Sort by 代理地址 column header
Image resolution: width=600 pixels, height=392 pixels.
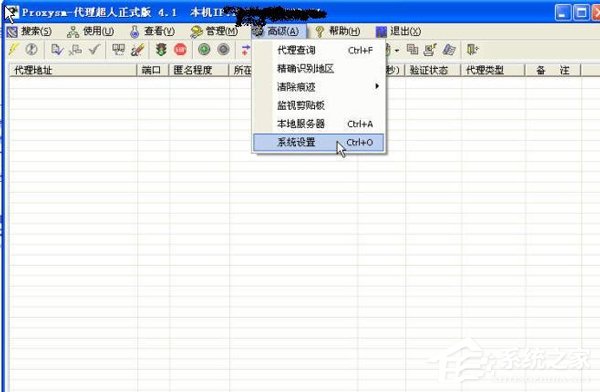click(73, 70)
